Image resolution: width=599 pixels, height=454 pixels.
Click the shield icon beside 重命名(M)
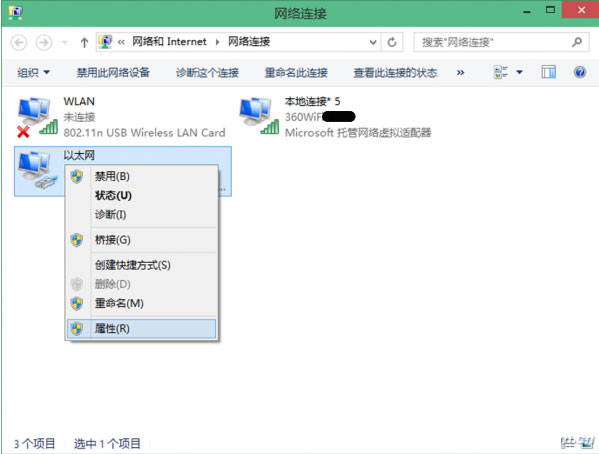(77, 303)
